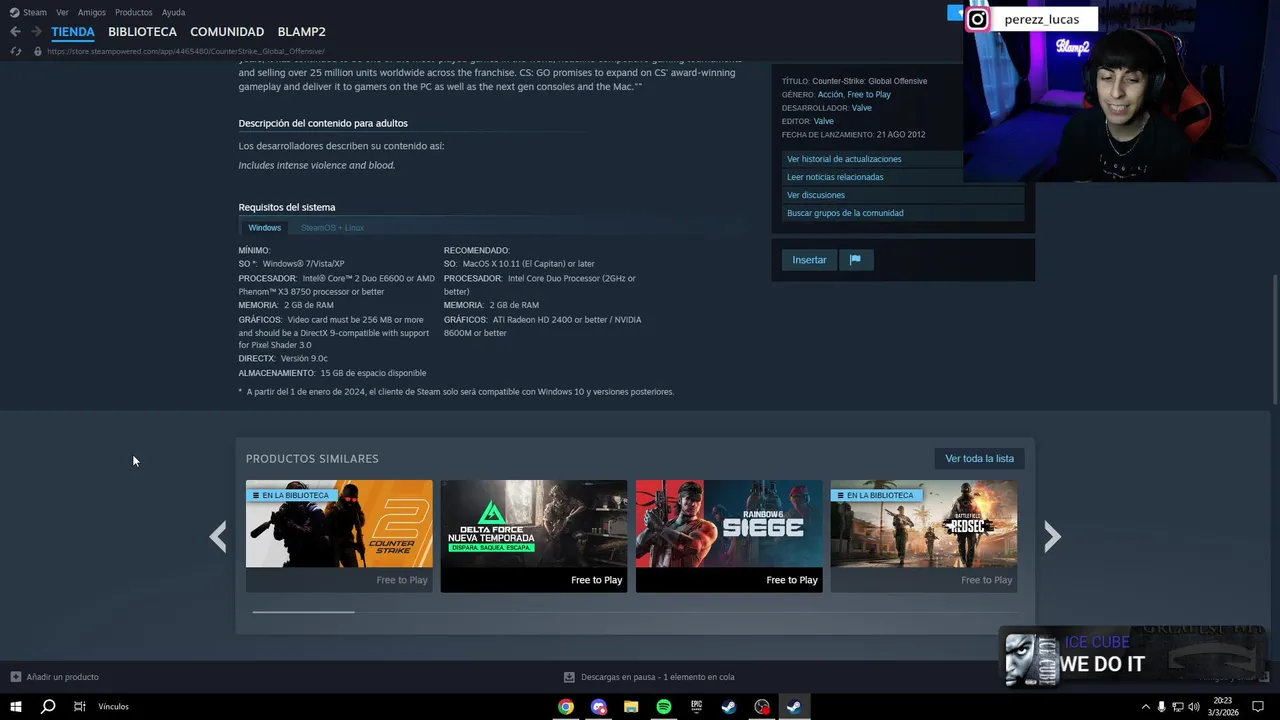This screenshot has height=720, width=1280.
Task: Select the Windows system requirements tab
Action: pyautogui.click(x=265, y=228)
